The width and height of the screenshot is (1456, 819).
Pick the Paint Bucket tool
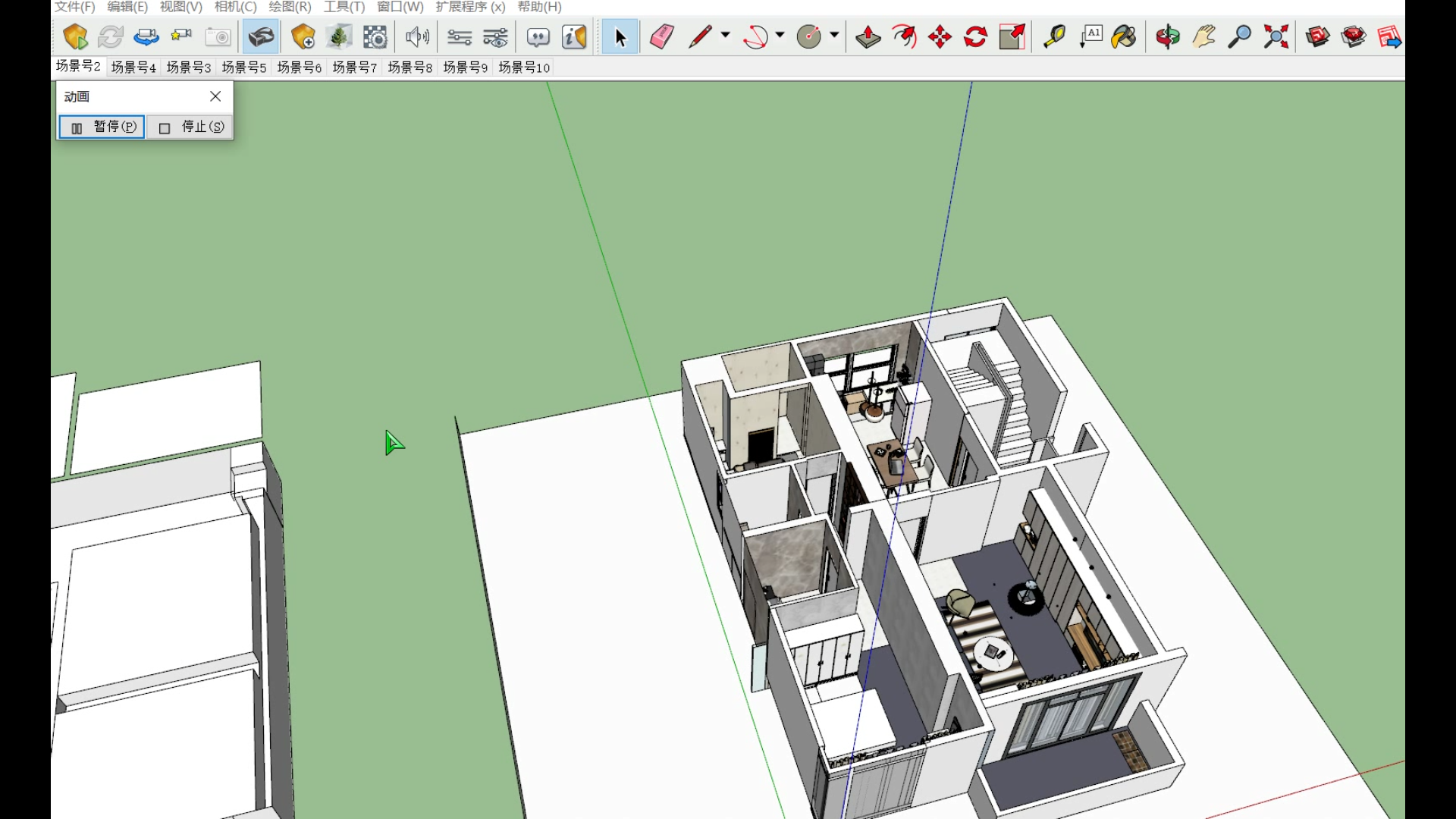[x=1124, y=36]
